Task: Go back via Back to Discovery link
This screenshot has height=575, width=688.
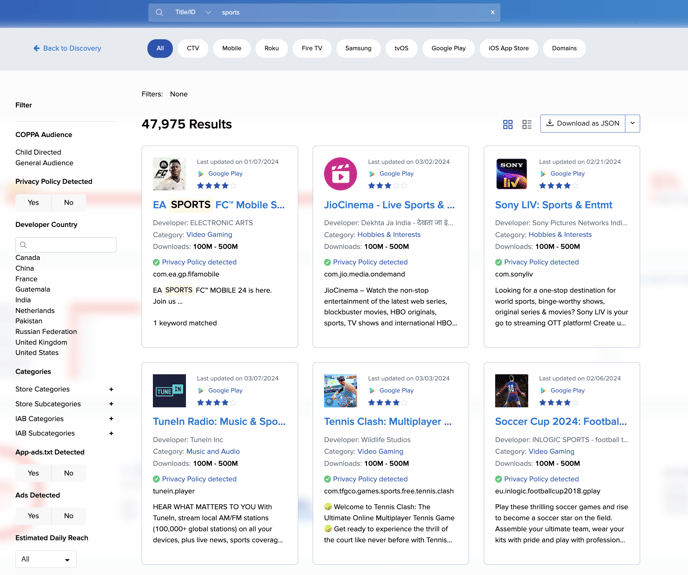Action: tap(67, 48)
